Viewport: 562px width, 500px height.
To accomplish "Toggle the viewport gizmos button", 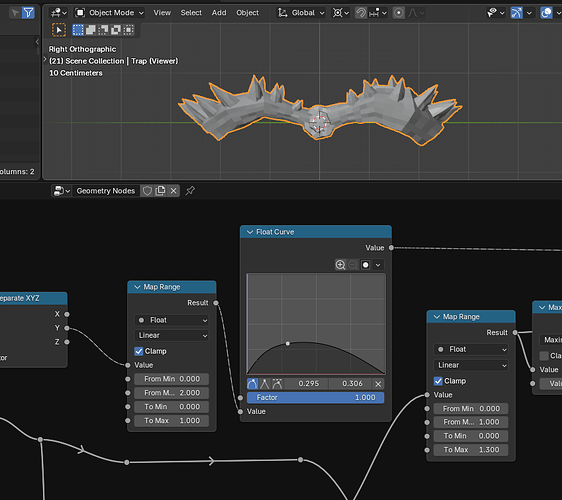I will [x=516, y=13].
